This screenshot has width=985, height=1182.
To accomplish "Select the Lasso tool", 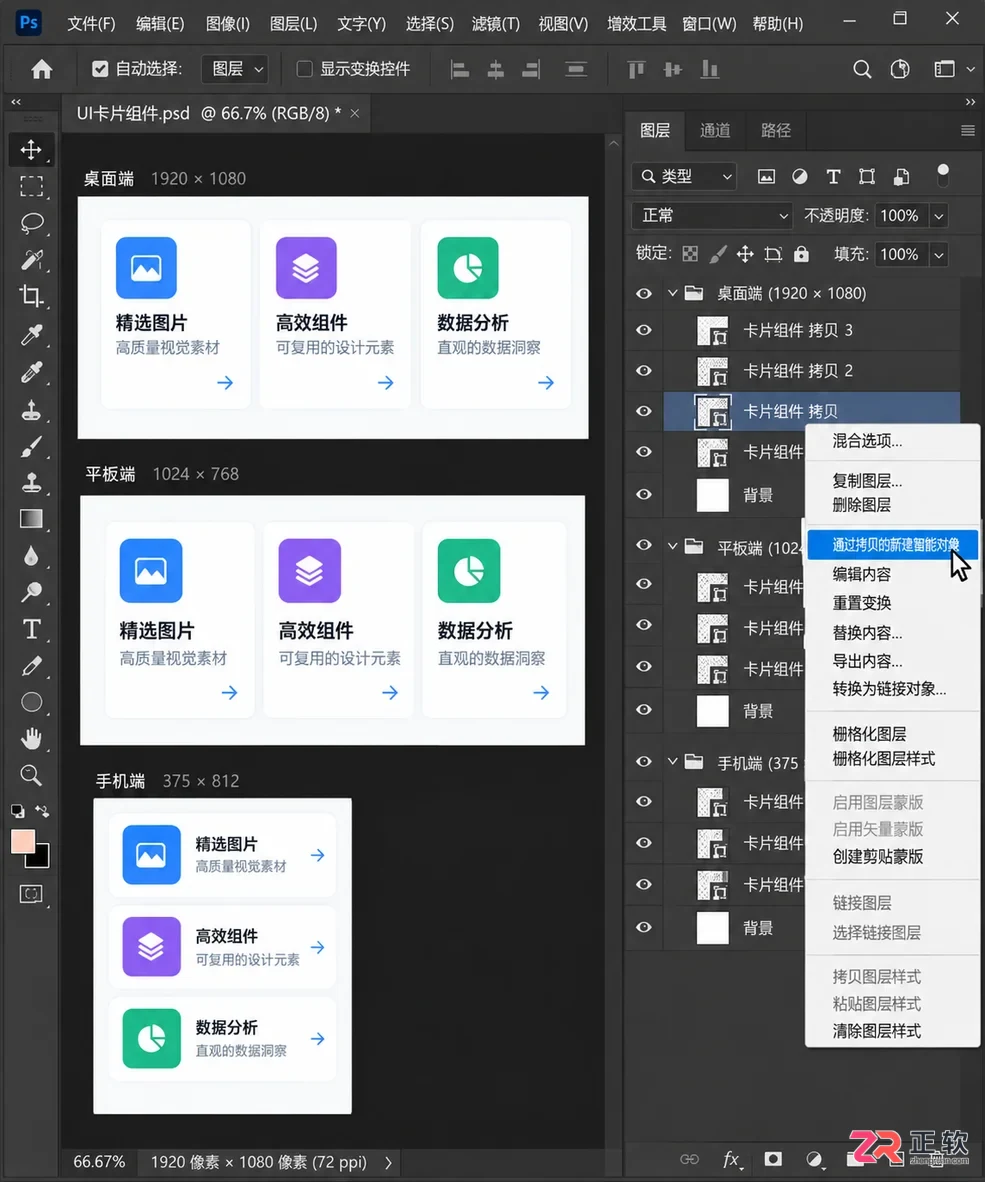I will click(31, 222).
